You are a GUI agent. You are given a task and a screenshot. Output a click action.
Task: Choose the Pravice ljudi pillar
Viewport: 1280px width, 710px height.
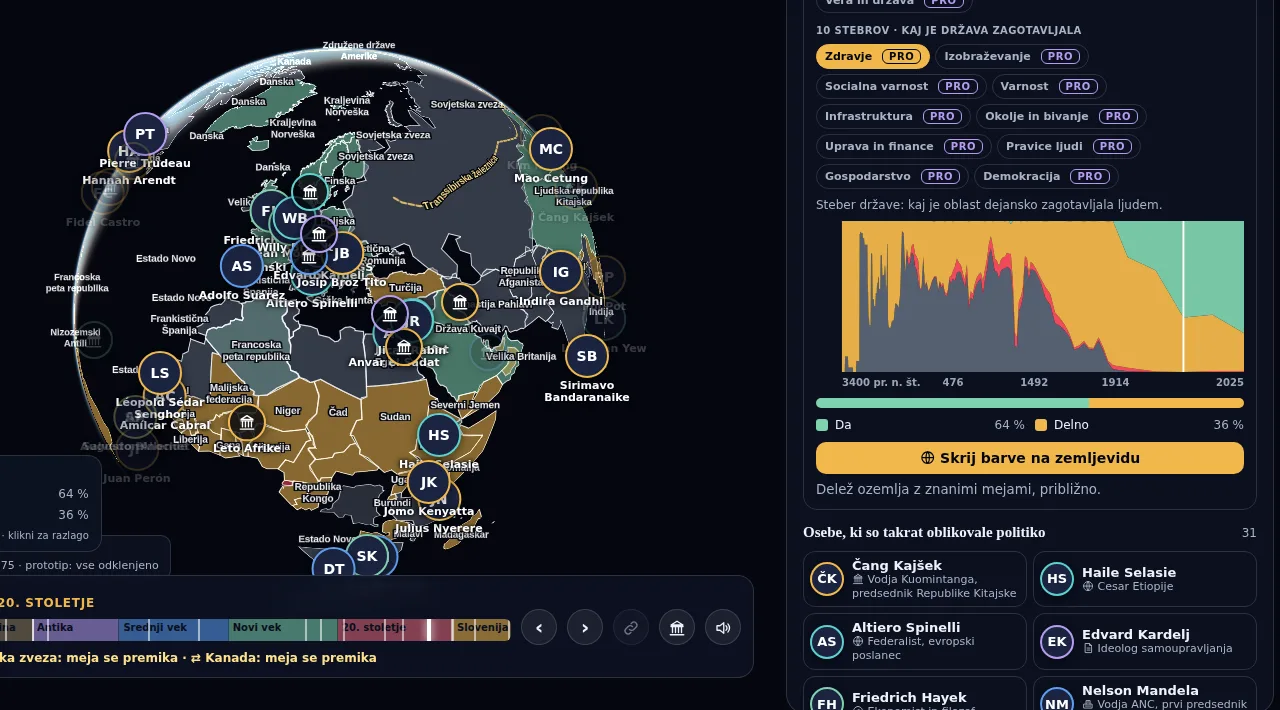point(1069,147)
